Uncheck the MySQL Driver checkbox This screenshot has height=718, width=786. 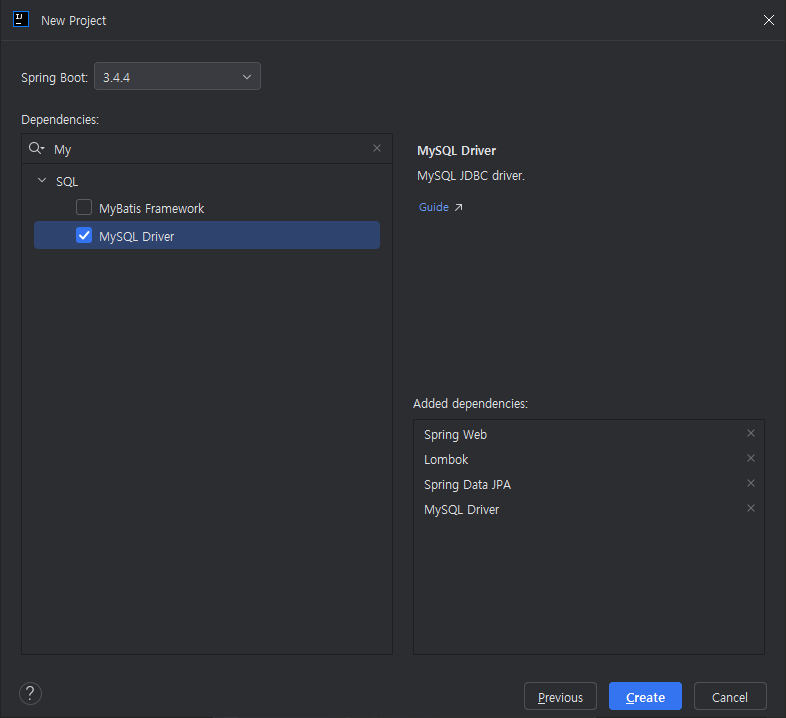click(x=84, y=235)
